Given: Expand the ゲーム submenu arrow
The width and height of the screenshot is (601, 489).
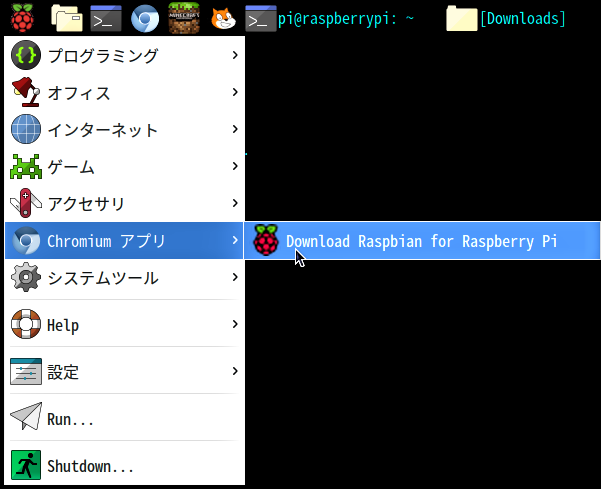Looking at the screenshot, I should [235, 166].
